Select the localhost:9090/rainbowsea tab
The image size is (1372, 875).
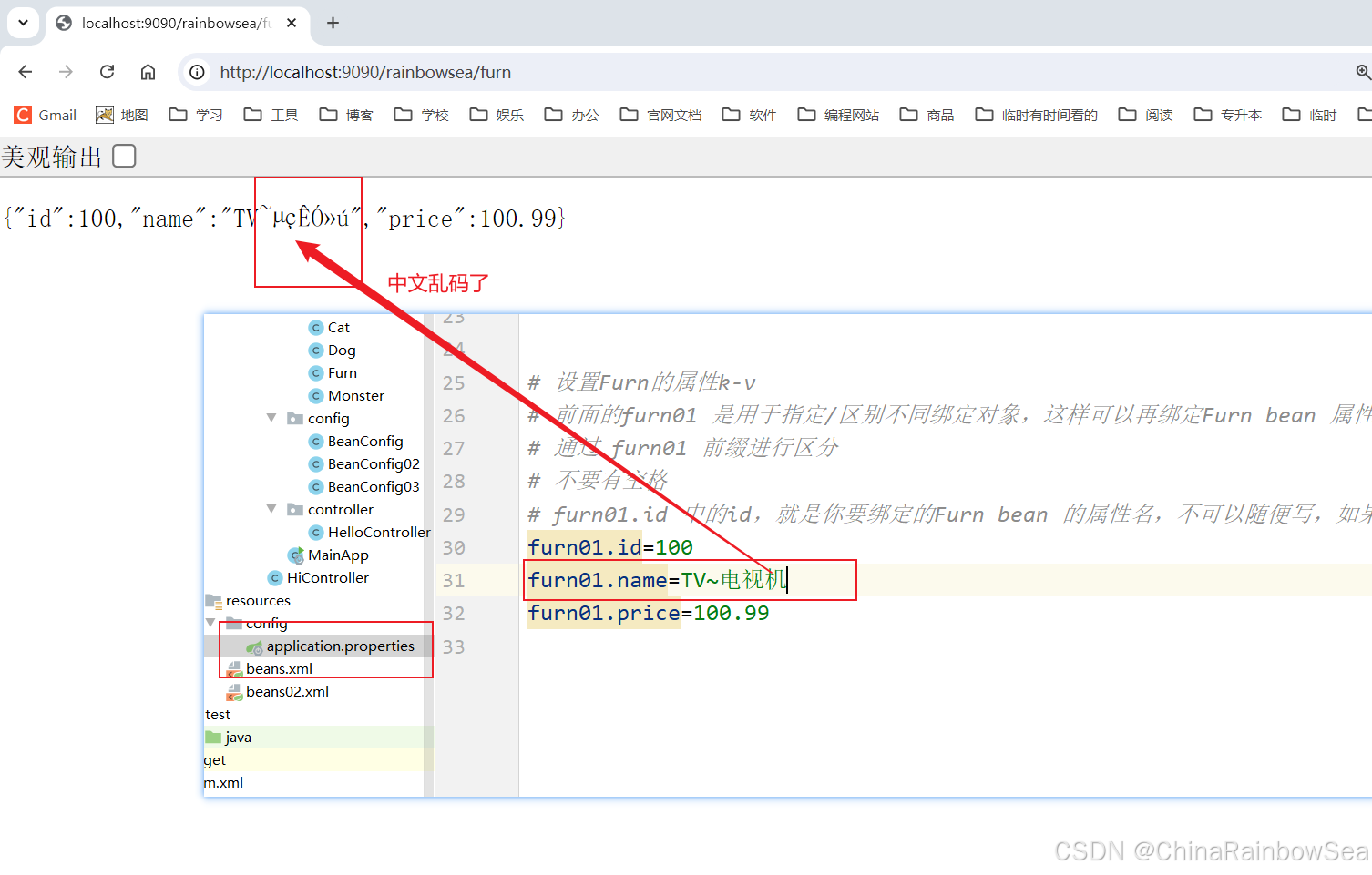177,23
